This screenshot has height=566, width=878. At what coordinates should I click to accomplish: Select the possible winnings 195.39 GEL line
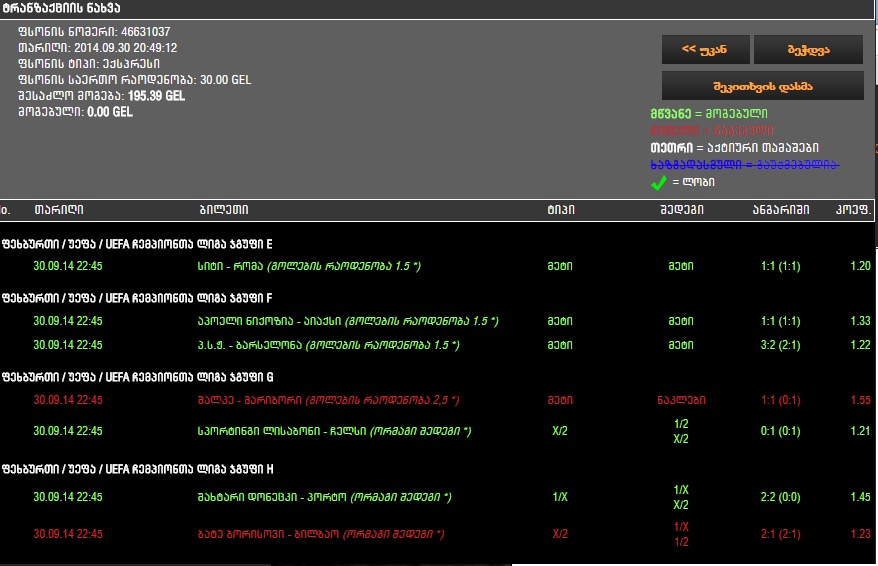[101, 96]
